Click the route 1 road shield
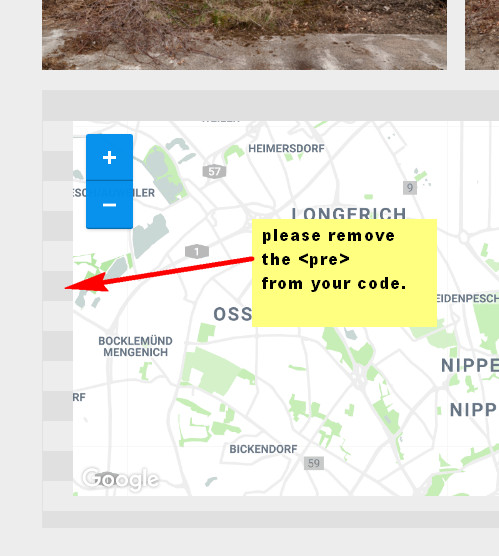 click(197, 251)
